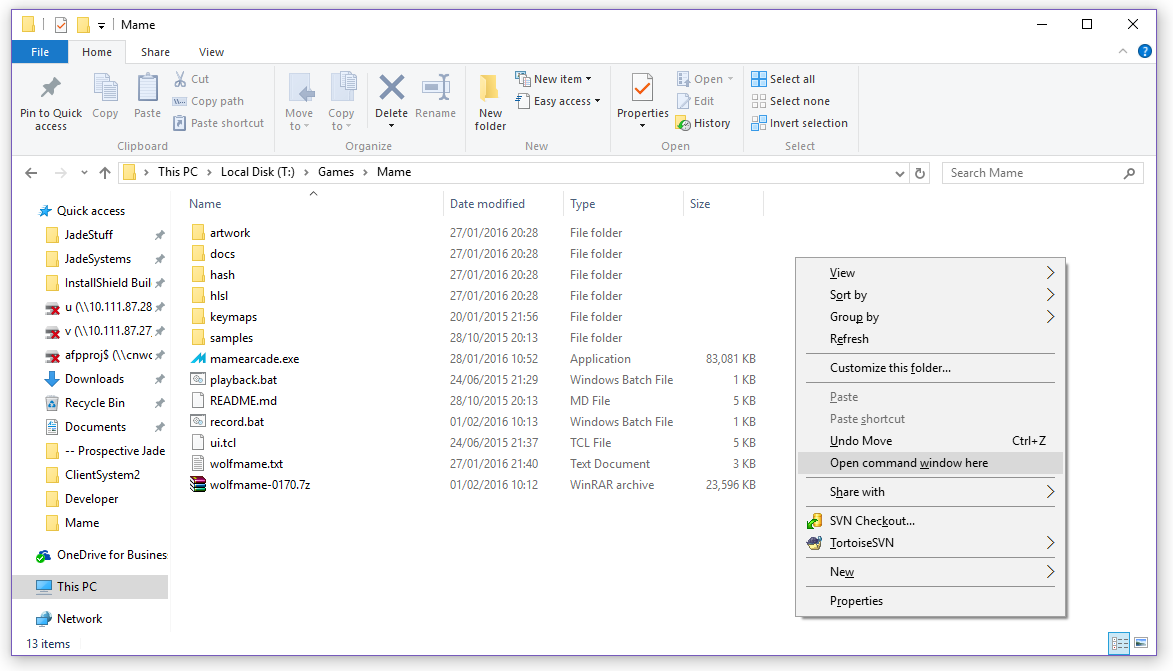
Task: Open the quick access toolbar customize arrow
Action: click(x=102, y=25)
